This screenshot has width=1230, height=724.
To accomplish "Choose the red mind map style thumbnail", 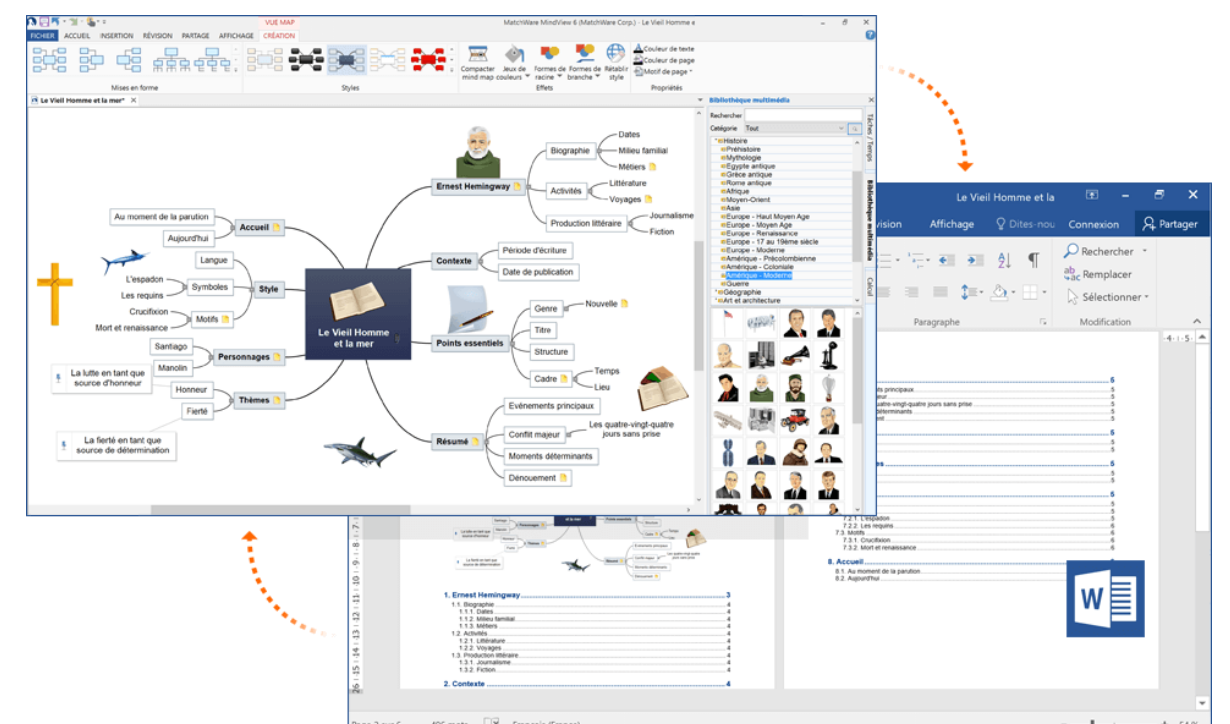I will [428, 60].
